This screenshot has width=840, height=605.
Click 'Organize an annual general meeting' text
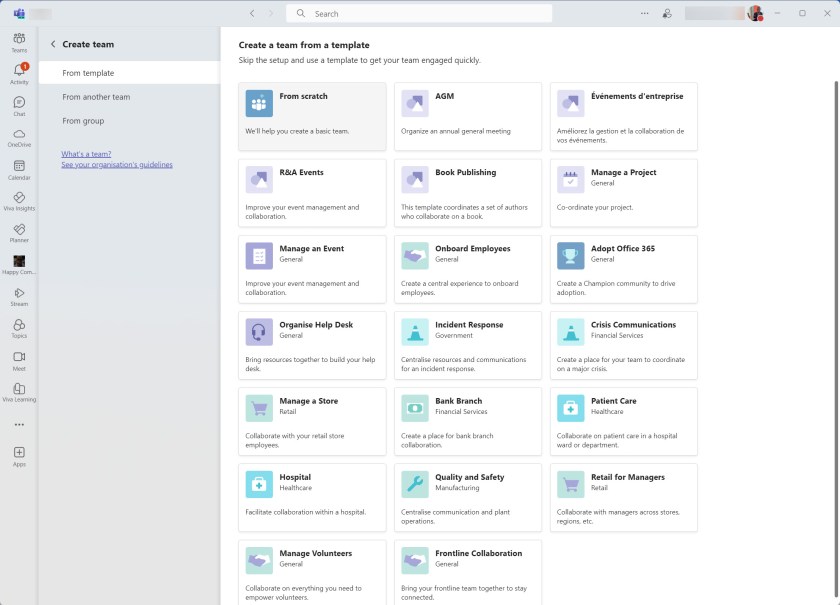tap(456, 131)
